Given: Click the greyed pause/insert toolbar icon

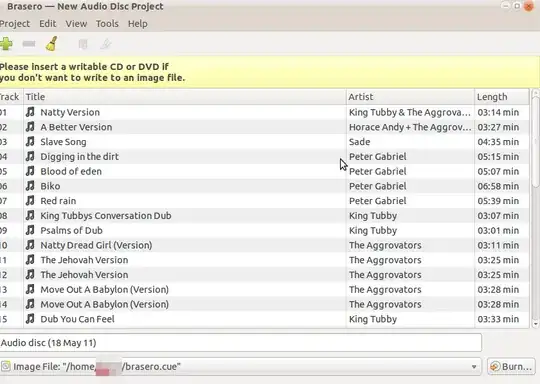Looking at the screenshot, I should pos(83,44).
